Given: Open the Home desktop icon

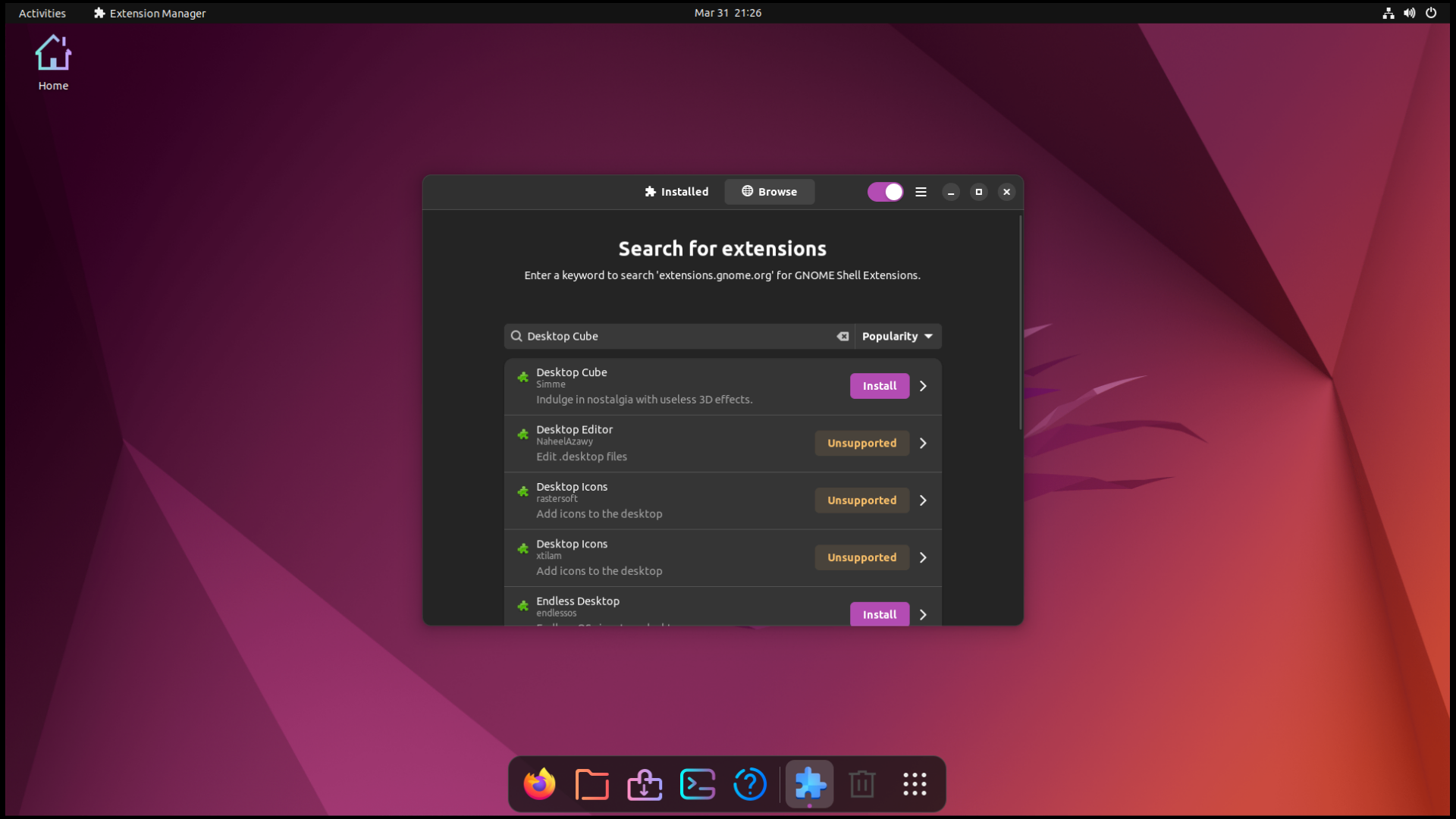Looking at the screenshot, I should tap(53, 63).
